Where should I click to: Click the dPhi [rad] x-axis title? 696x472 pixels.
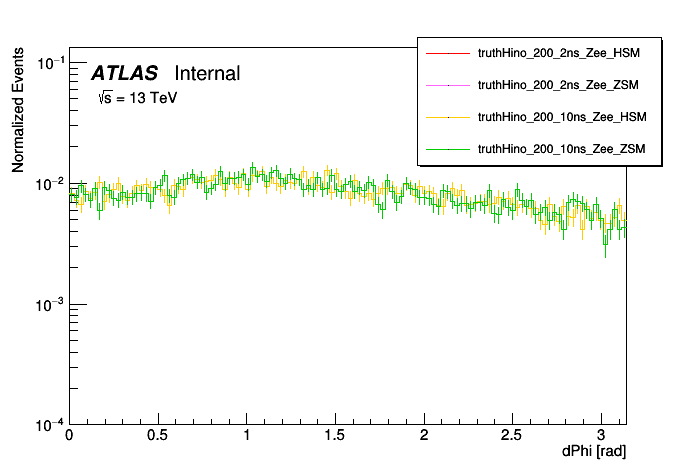(x=594, y=452)
